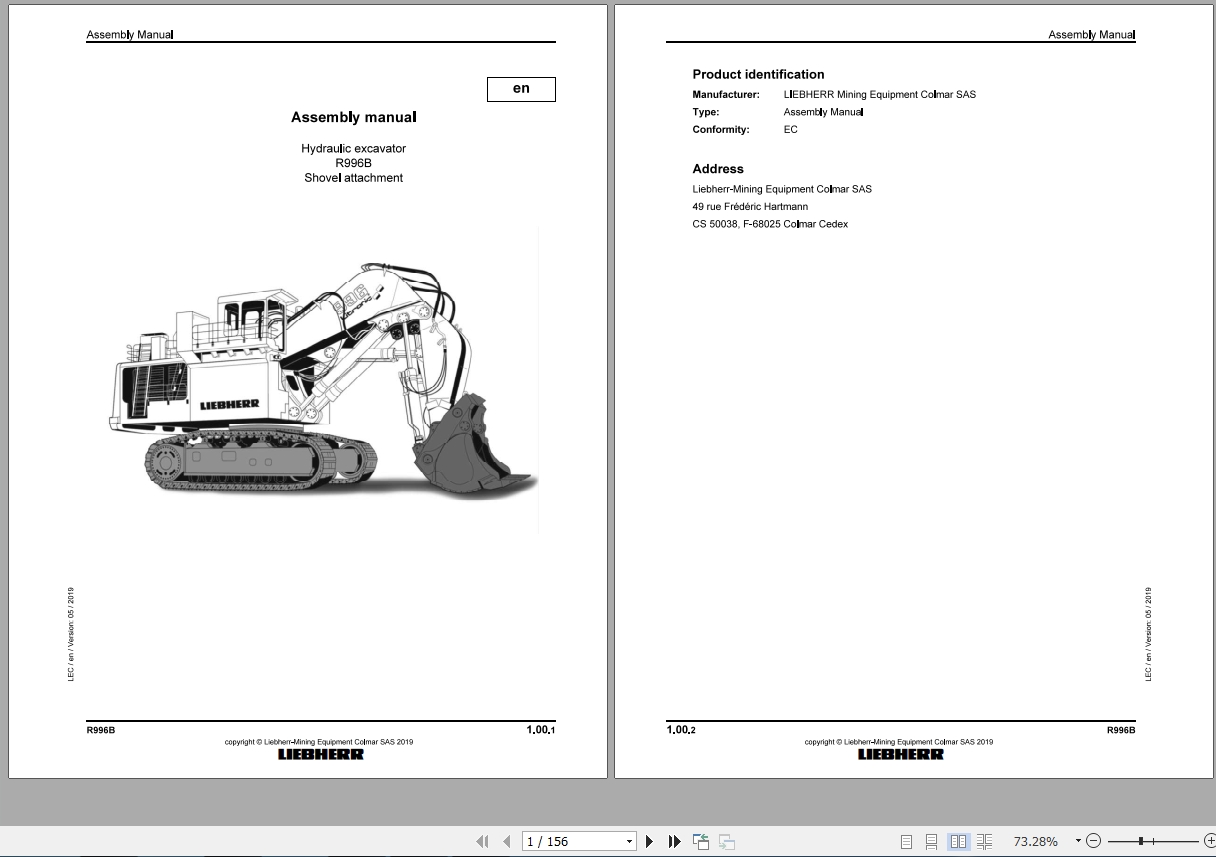Image resolution: width=1216 pixels, height=857 pixels.
Task: Click the LIEBHERR logo in the footer
Action: 320,753
